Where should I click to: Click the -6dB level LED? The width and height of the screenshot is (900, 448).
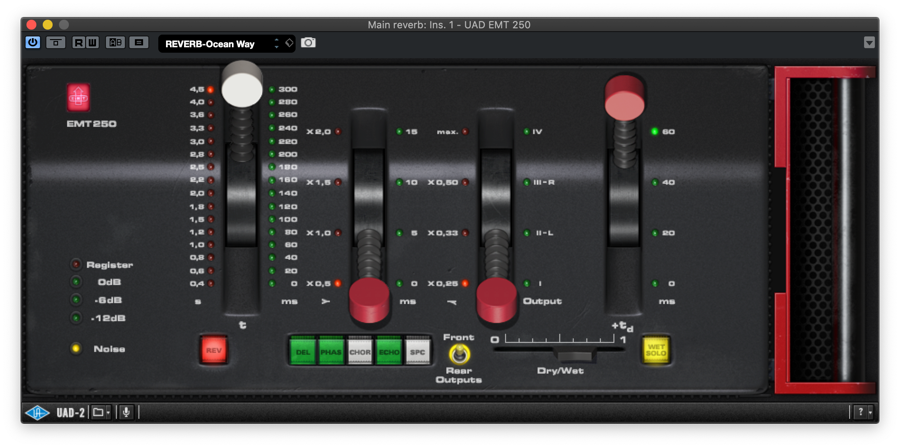click(x=76, y=299)
